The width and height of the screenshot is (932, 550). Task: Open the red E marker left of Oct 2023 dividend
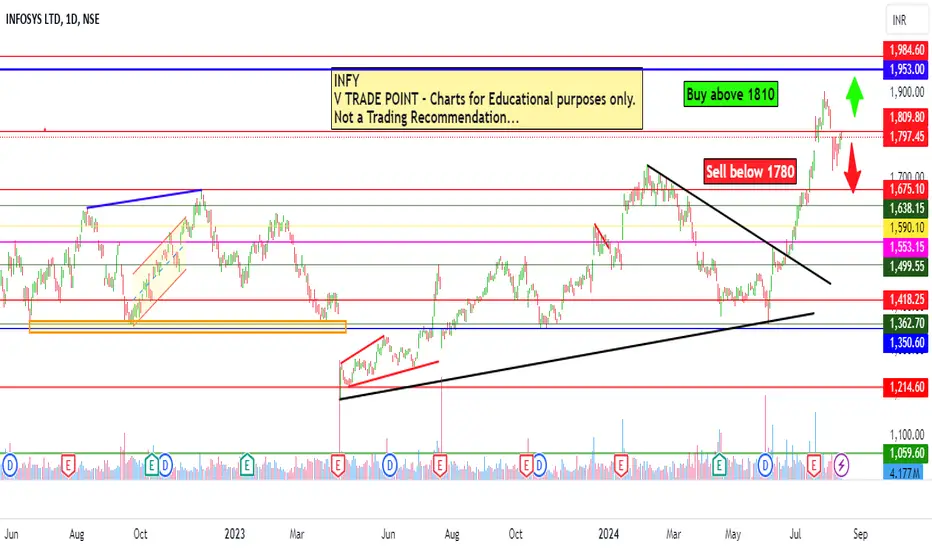pos(527,465)
